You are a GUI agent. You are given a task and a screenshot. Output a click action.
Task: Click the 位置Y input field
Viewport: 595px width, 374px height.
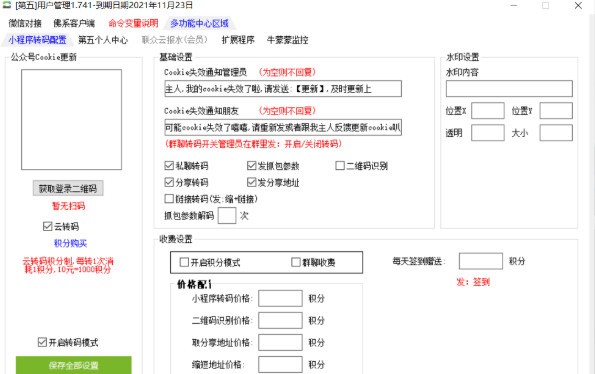click(x=556, y=111)
